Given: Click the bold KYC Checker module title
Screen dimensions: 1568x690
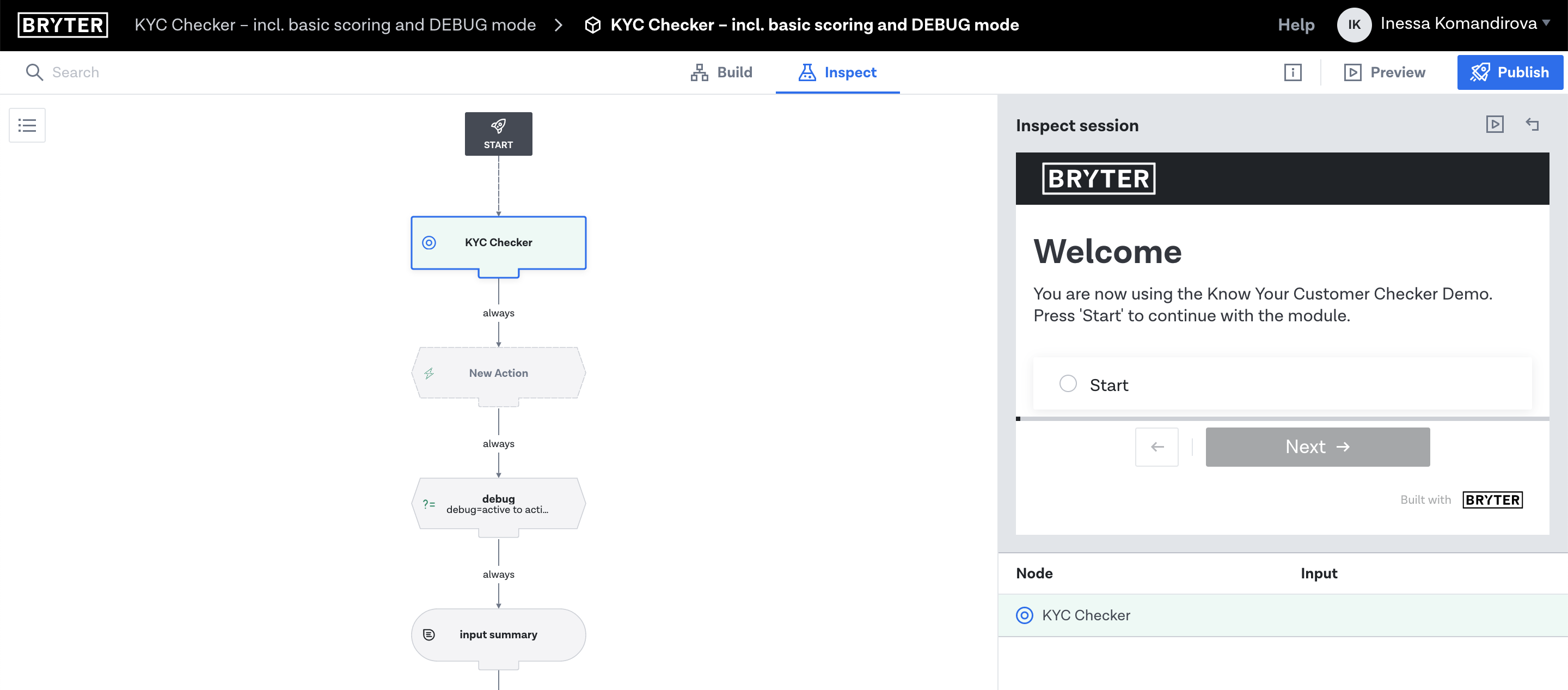Looking at the screenshot, I should (814, 25).
